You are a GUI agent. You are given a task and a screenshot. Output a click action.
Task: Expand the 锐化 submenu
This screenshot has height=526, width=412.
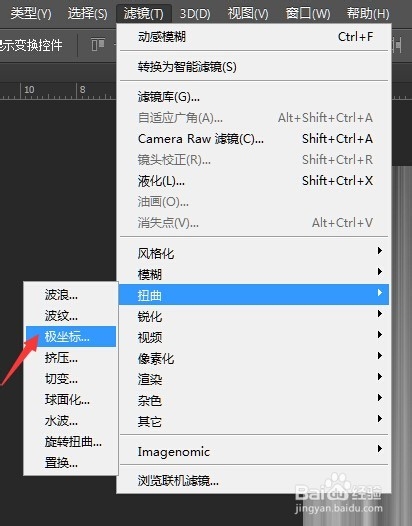pyautogui.click(x=254, y=316)
